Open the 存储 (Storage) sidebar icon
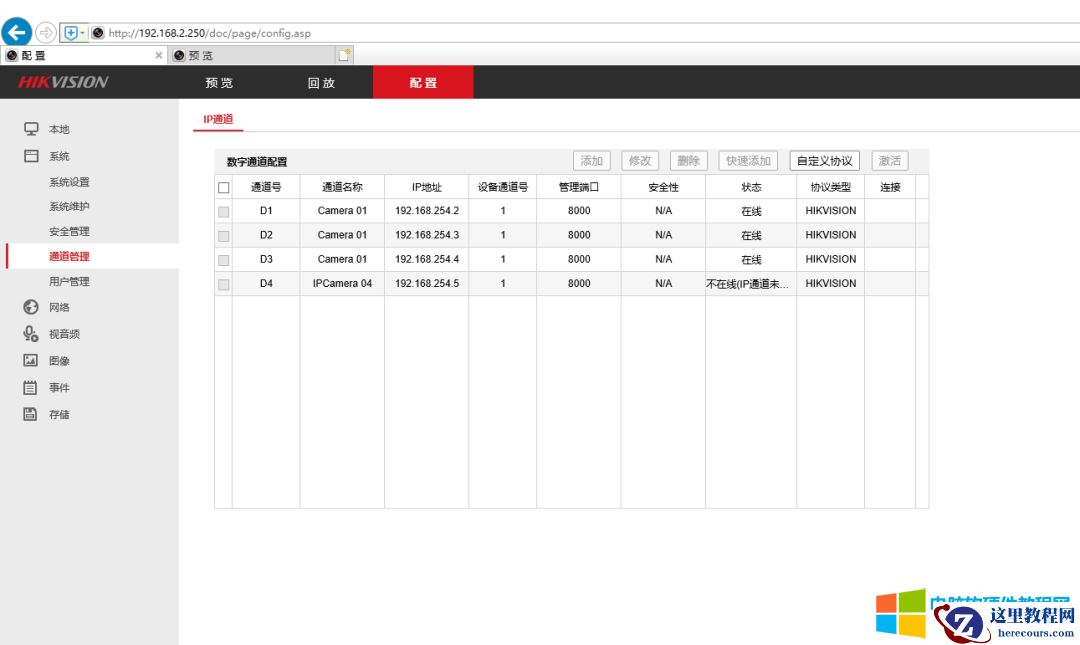Screen dimensions: 1080x645 [x=31, y=414]
